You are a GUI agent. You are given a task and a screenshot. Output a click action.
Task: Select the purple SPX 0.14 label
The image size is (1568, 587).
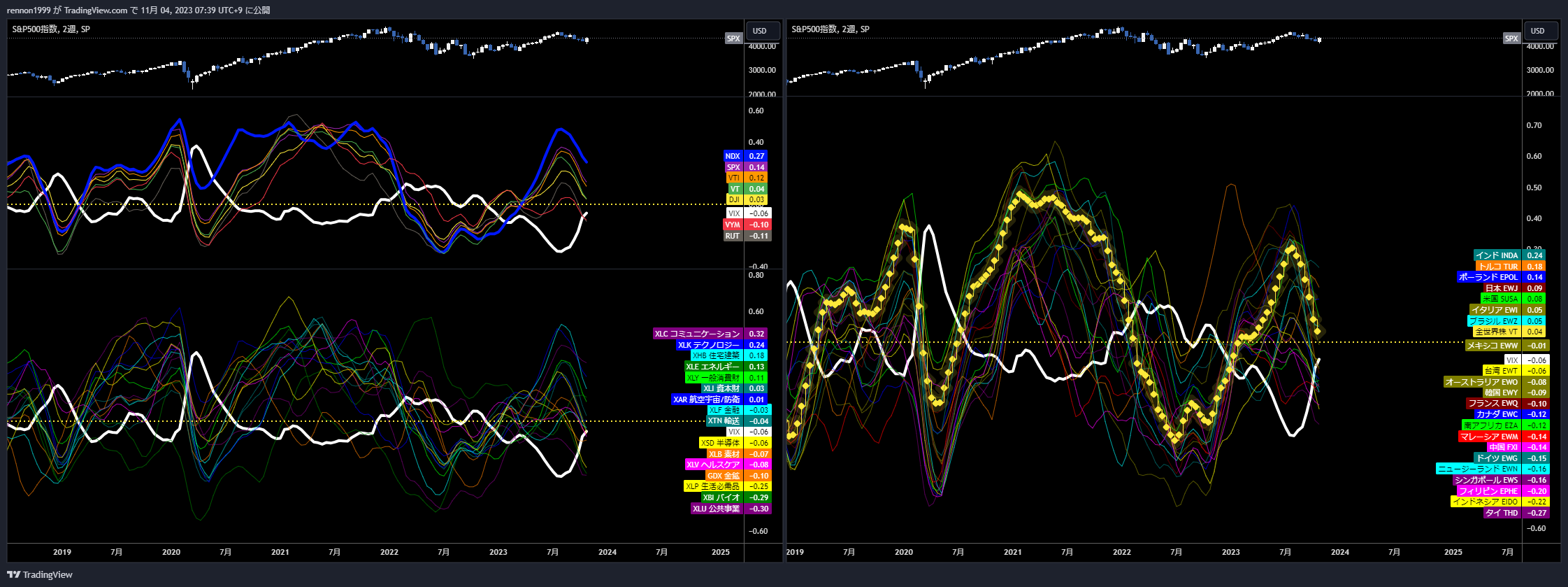coord(746,167)
